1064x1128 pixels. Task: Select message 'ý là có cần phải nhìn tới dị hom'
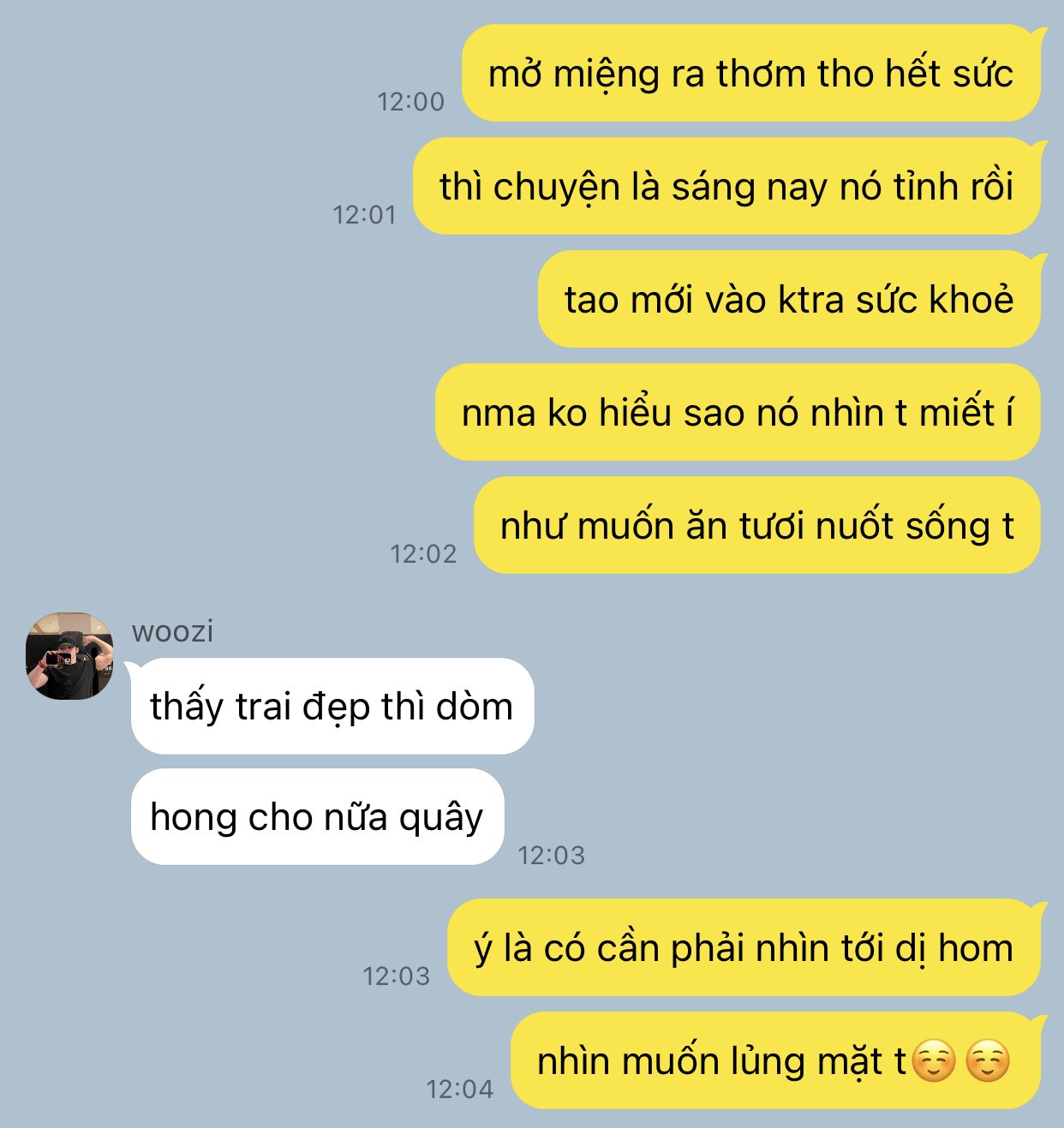[x=744, y=948]
